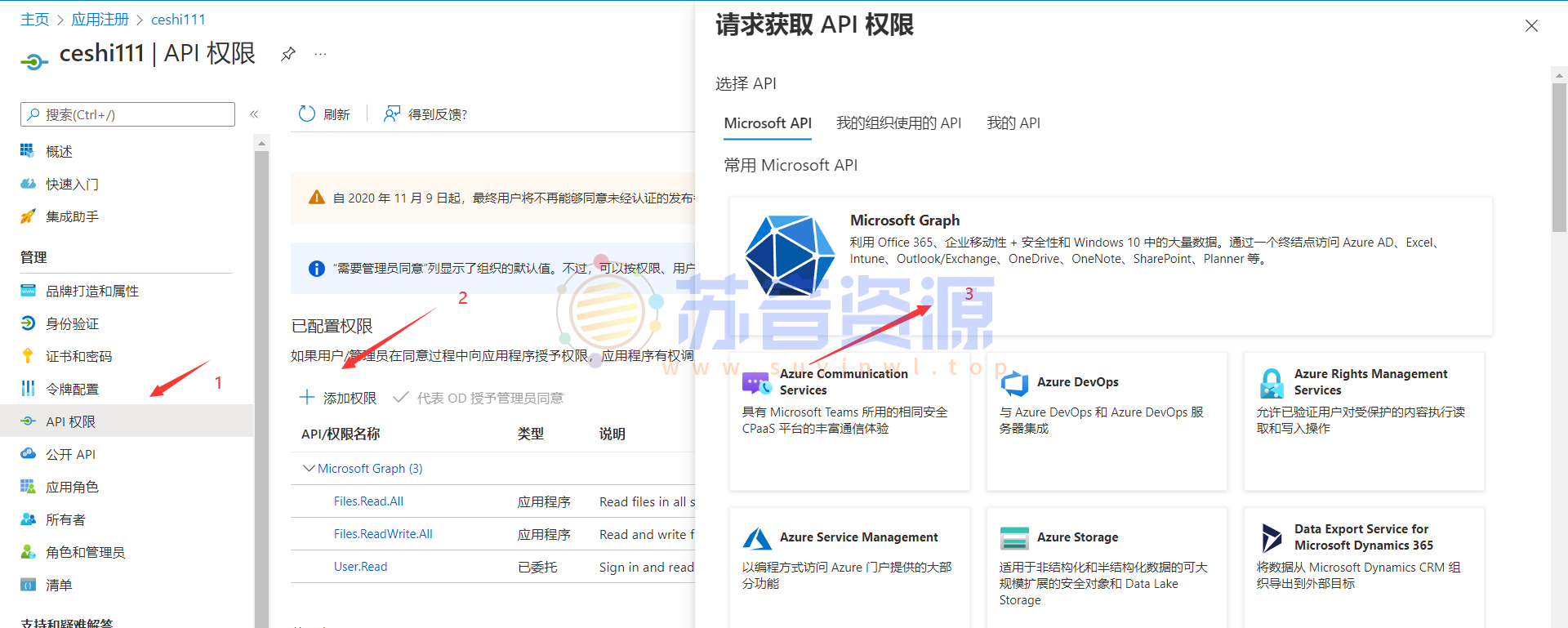This screenshot has width=1568, height=628.
Task: Click the refresh icon in toolbar
Action: tap(306, 114)
